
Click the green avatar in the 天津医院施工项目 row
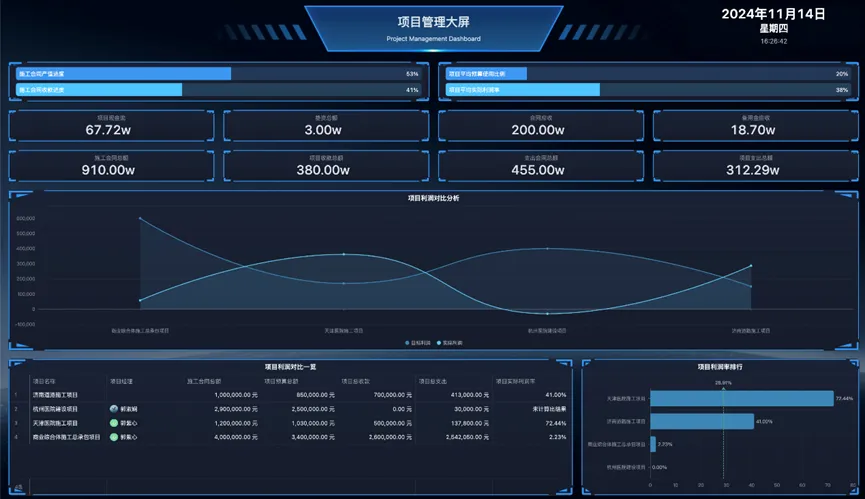click(114, 423)
